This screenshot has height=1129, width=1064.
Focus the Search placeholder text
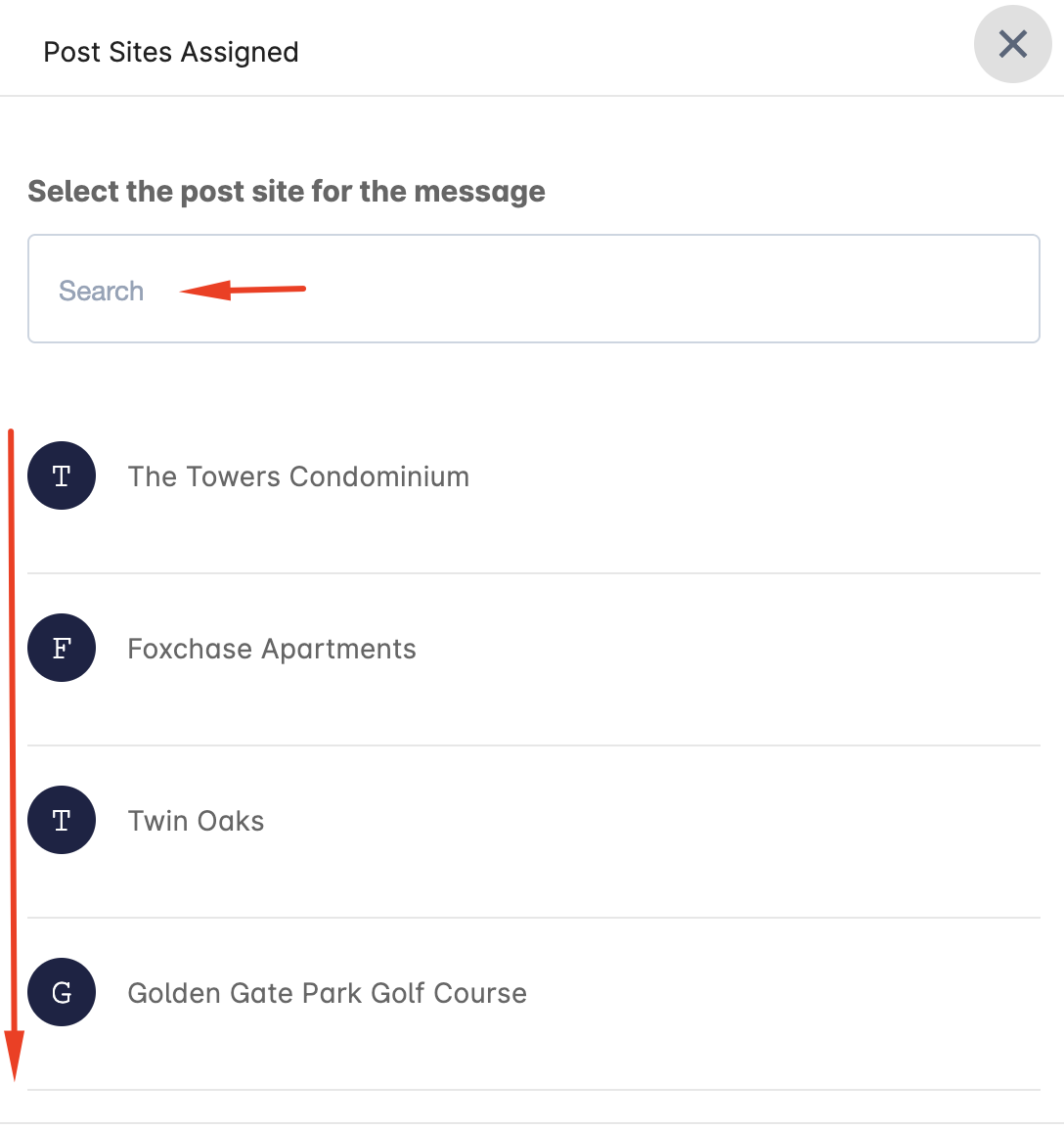click(102, 291)
